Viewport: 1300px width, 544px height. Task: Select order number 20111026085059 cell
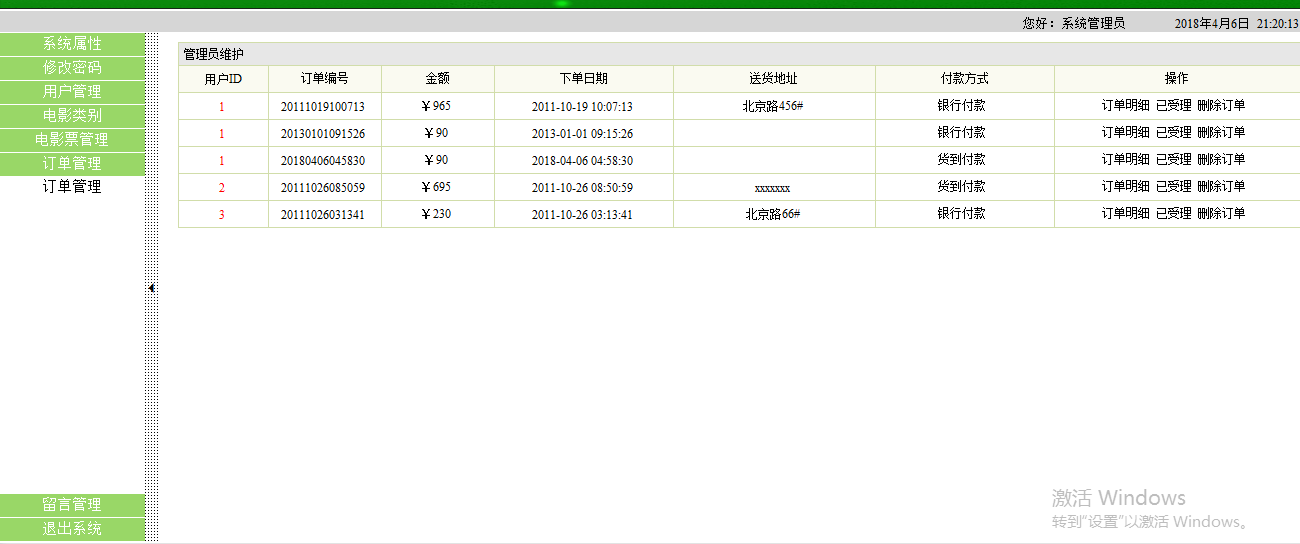coord(323,187)
